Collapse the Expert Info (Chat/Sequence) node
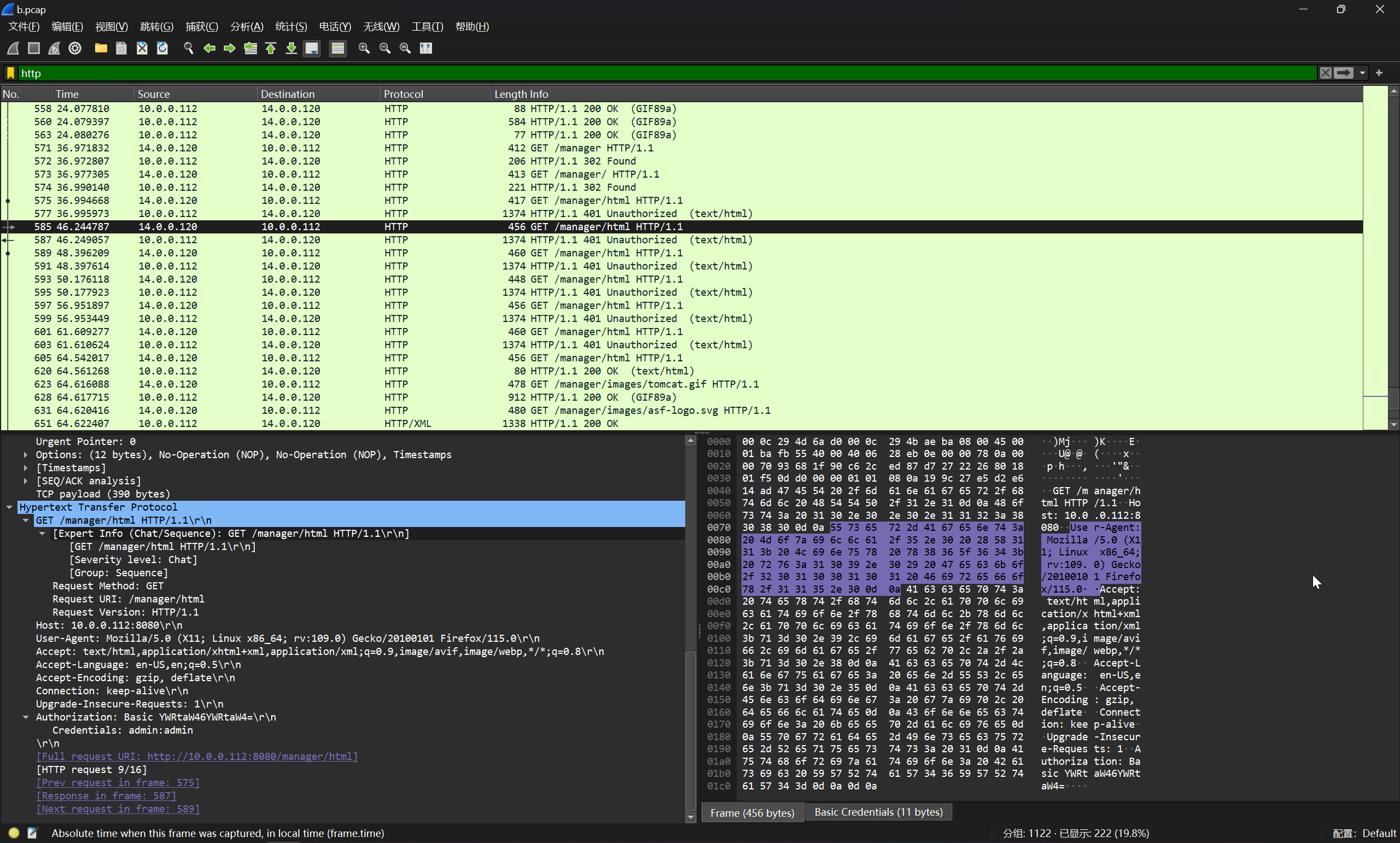The image size is (1400, 843). [42, 534]
